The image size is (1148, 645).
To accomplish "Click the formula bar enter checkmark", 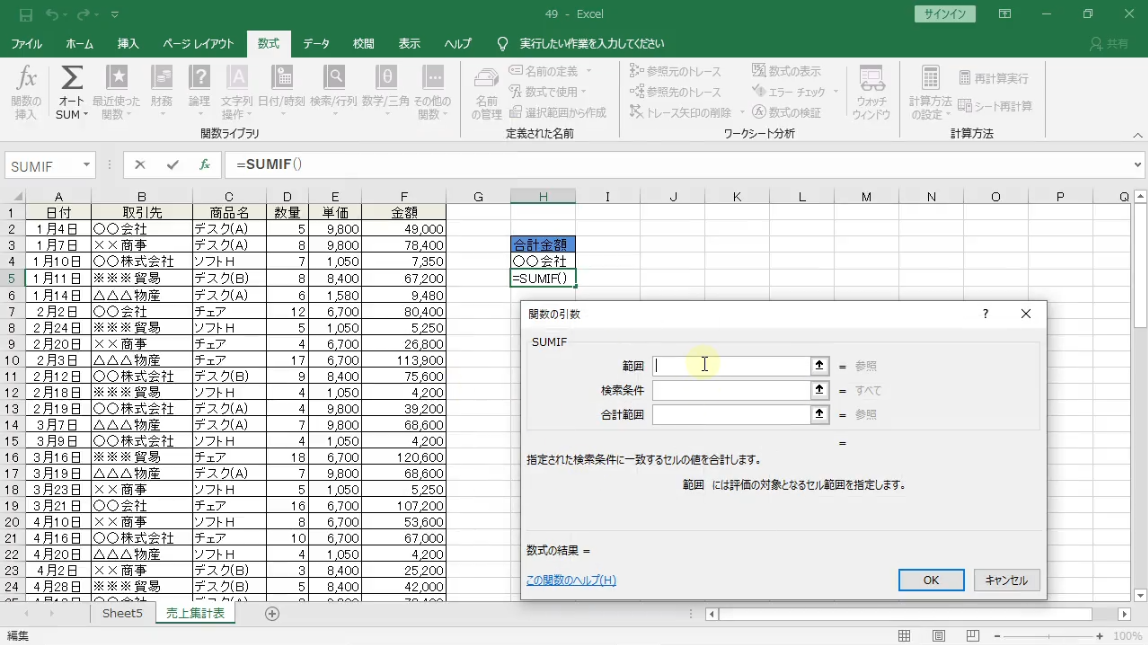I will [x=173, y=165].
